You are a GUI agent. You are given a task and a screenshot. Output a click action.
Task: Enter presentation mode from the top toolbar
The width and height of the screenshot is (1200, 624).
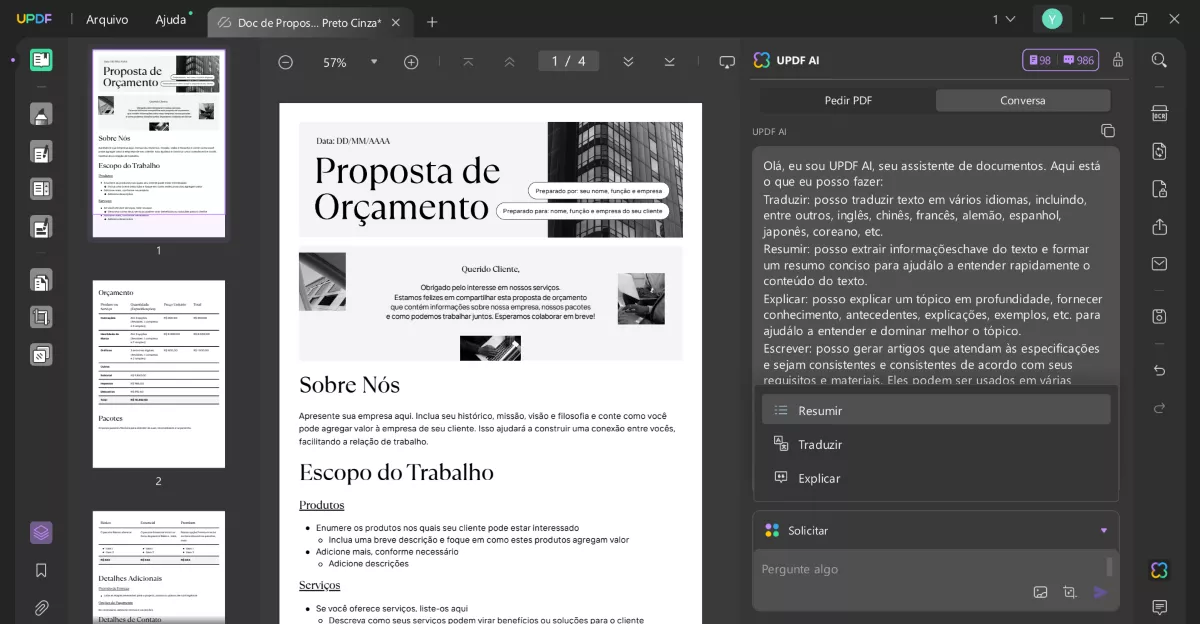[x=726, y=62]
